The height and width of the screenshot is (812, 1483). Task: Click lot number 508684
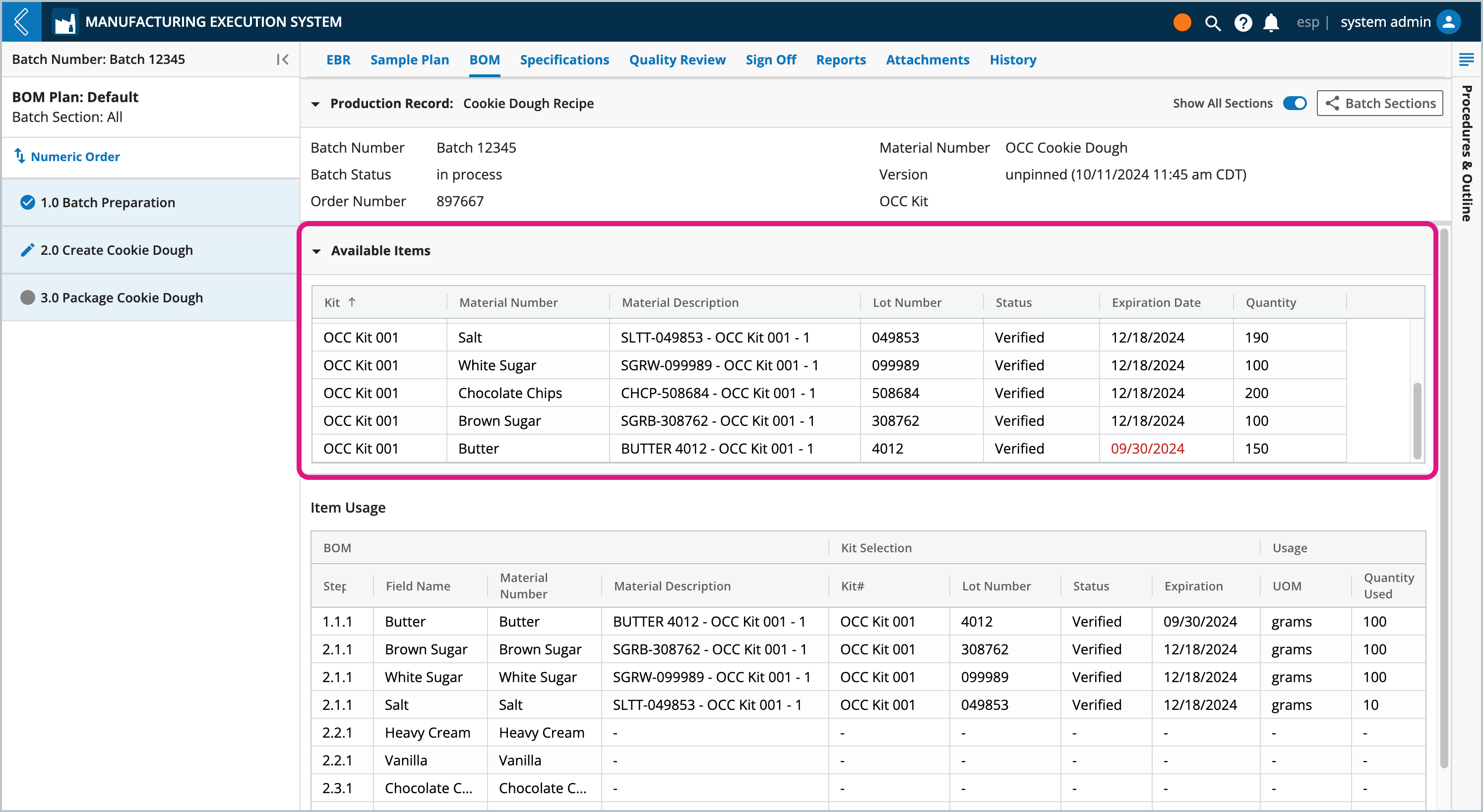pyautogui.click(x=895, y=393)
